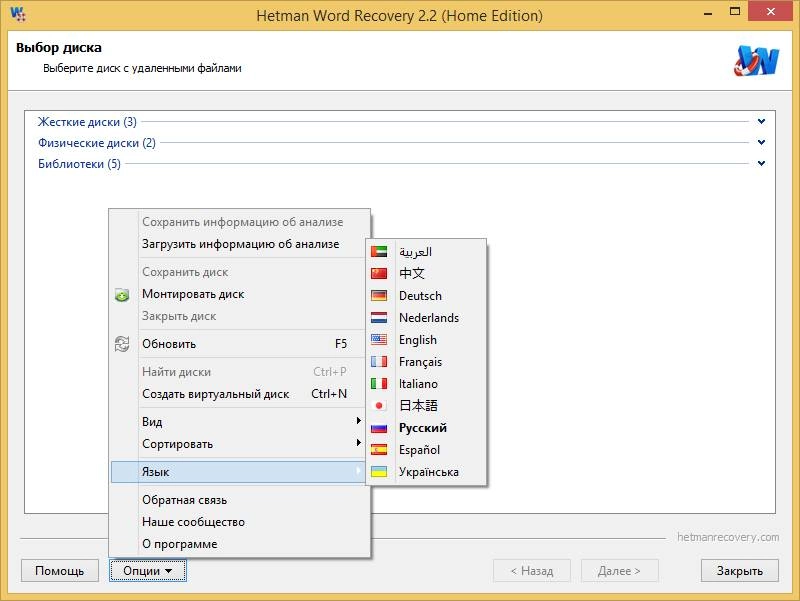Choose Обновить from the menu
The height and width of the screenshot is (601, 800).
click(x=238, y=344)
